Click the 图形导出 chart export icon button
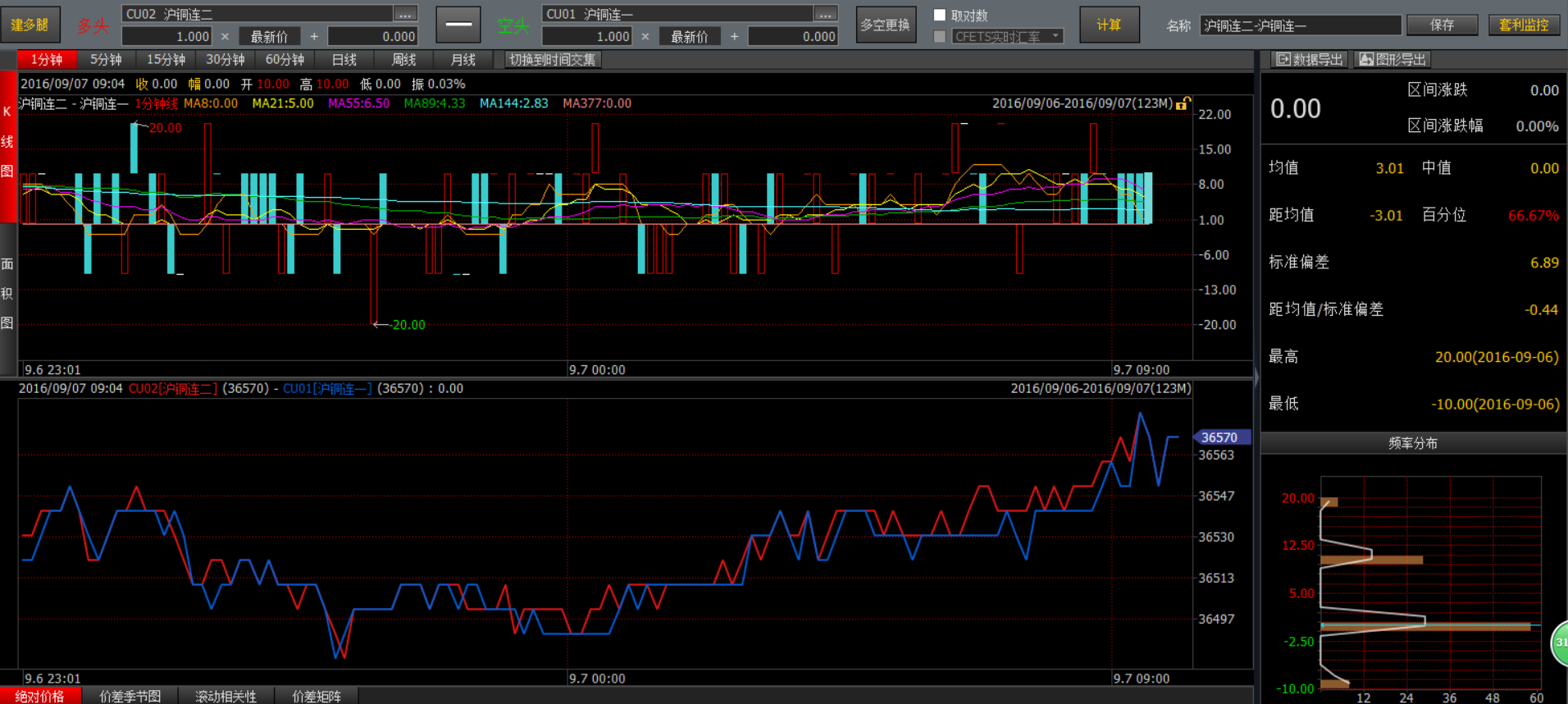 (1393, 59)
